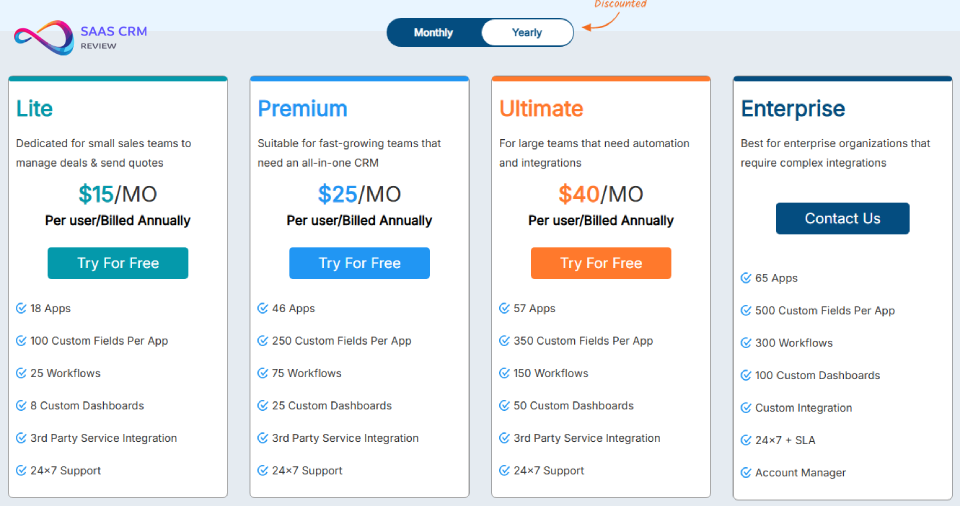Click checkmark icon beside 18 Apps
Image resolution: width=960 pixels, height=506 pixels.
[x=22, y=309]
